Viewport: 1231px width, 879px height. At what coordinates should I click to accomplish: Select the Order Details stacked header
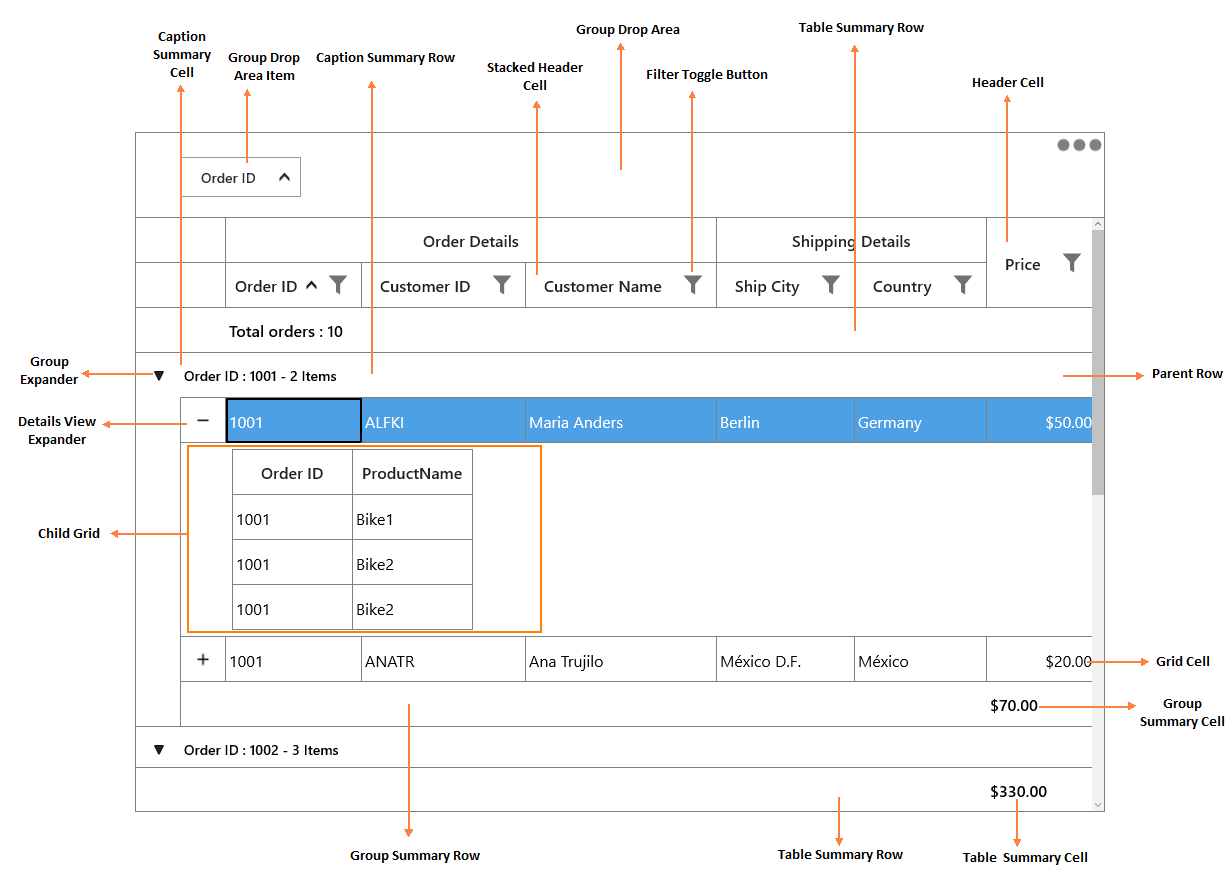tap(471, 241)
